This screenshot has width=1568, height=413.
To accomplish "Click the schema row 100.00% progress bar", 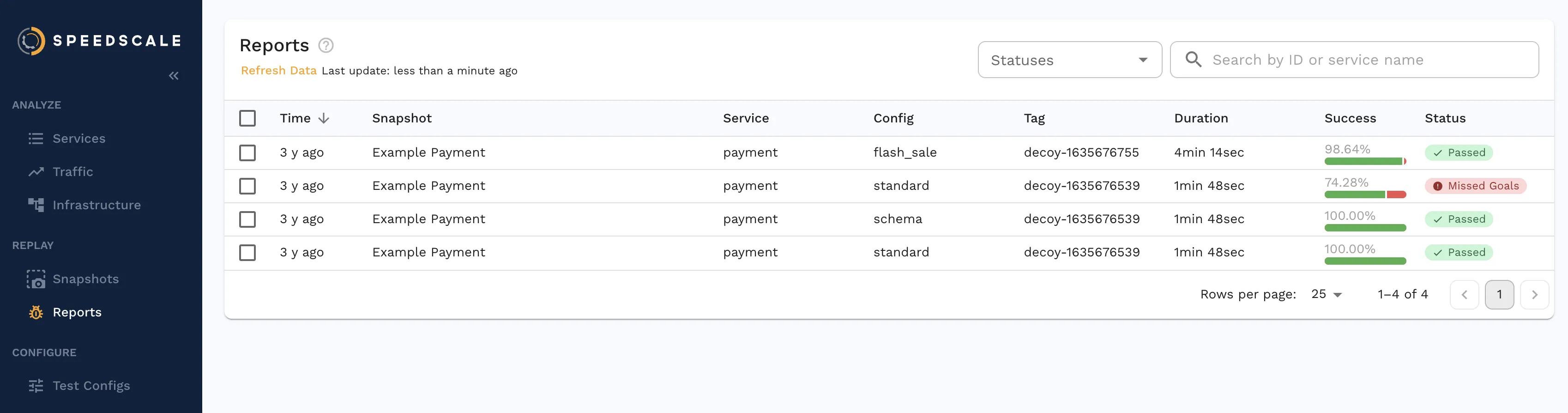I will coord(1365,228).
